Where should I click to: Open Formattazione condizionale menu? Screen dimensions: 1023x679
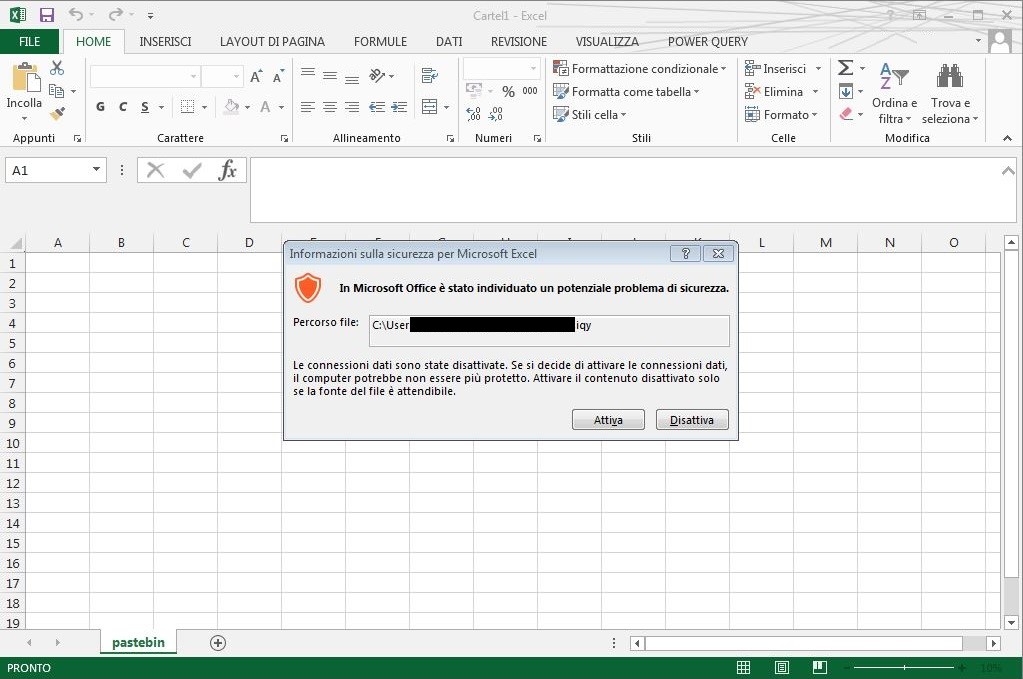[639, 68]
